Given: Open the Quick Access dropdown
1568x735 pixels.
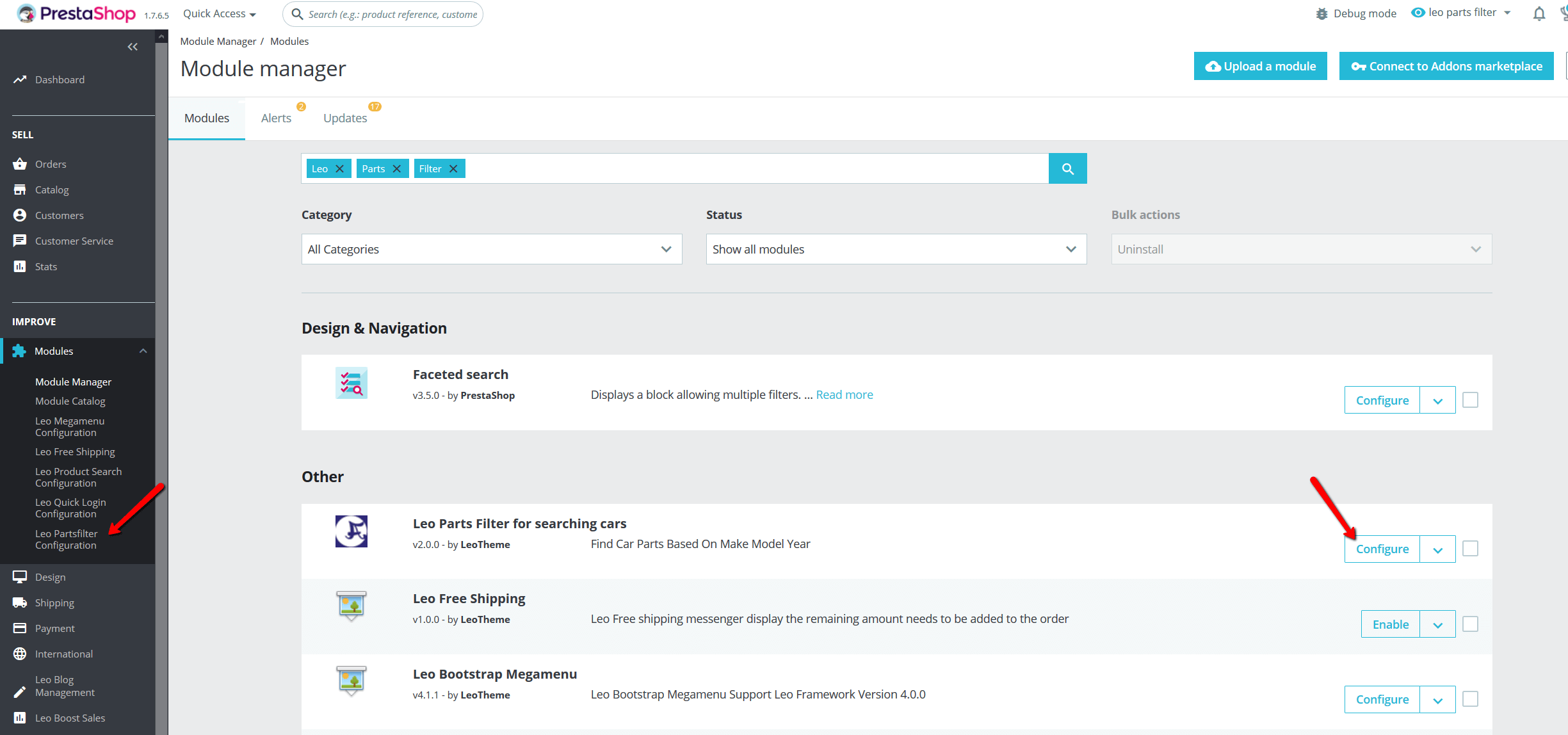Looking at the screenshot, I should coord(219,13).
